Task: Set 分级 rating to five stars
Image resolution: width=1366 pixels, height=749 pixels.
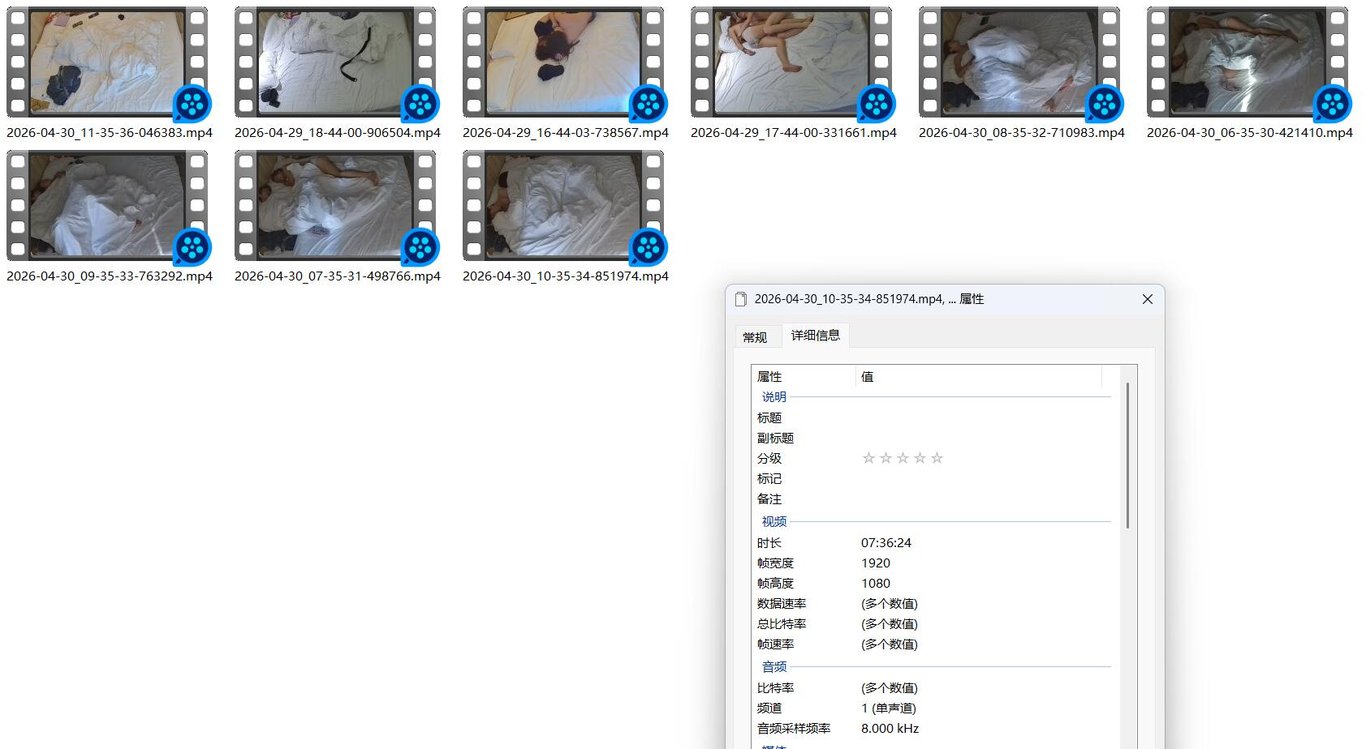Action: tap(937, 458)
